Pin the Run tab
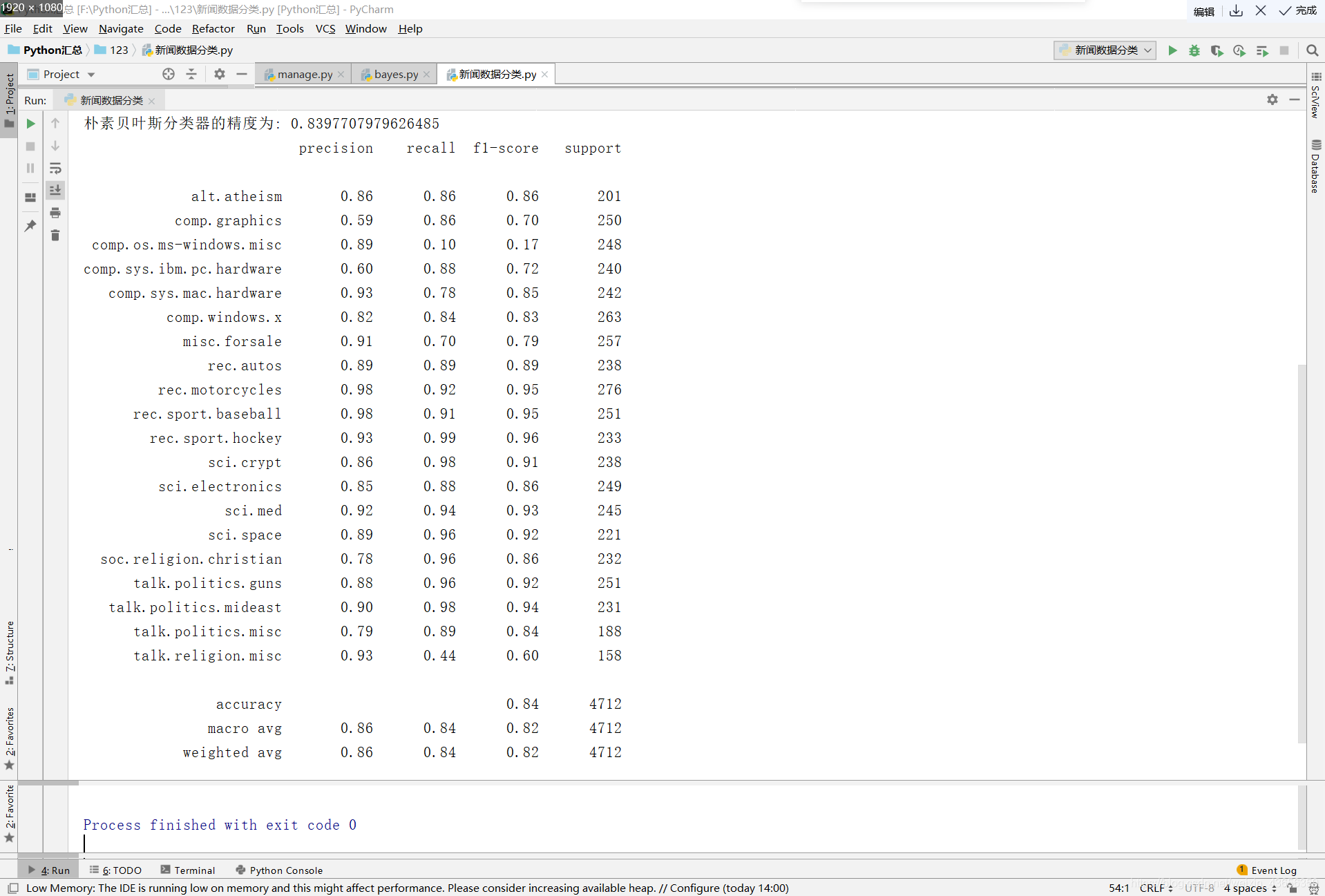The width and height of the screenshot is (1325, 896). pos(30,226)
